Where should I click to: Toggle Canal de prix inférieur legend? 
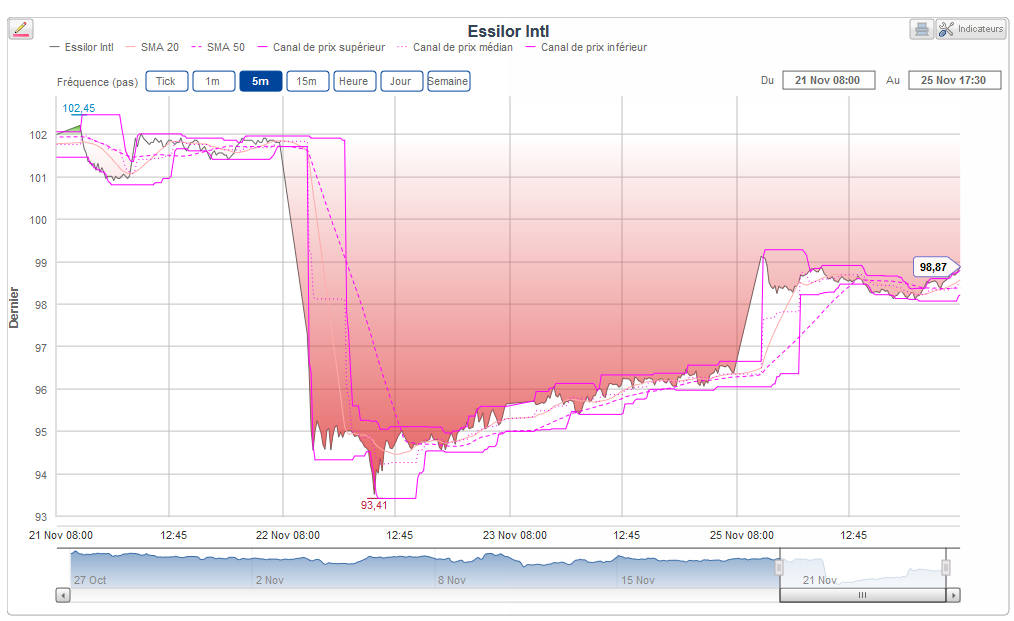pos(587,47)
